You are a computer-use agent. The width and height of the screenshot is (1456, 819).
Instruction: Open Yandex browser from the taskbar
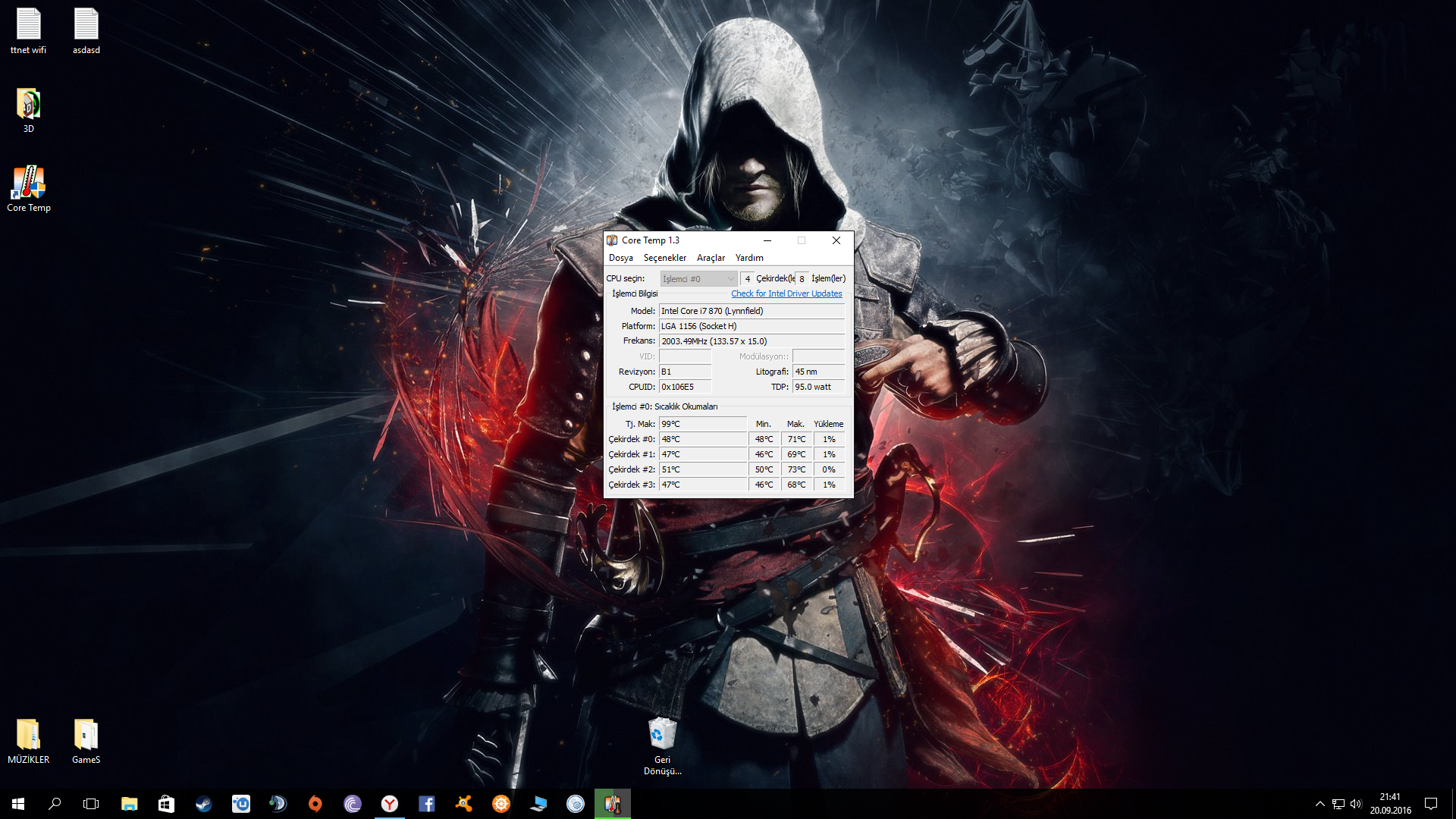coord(390,804)
